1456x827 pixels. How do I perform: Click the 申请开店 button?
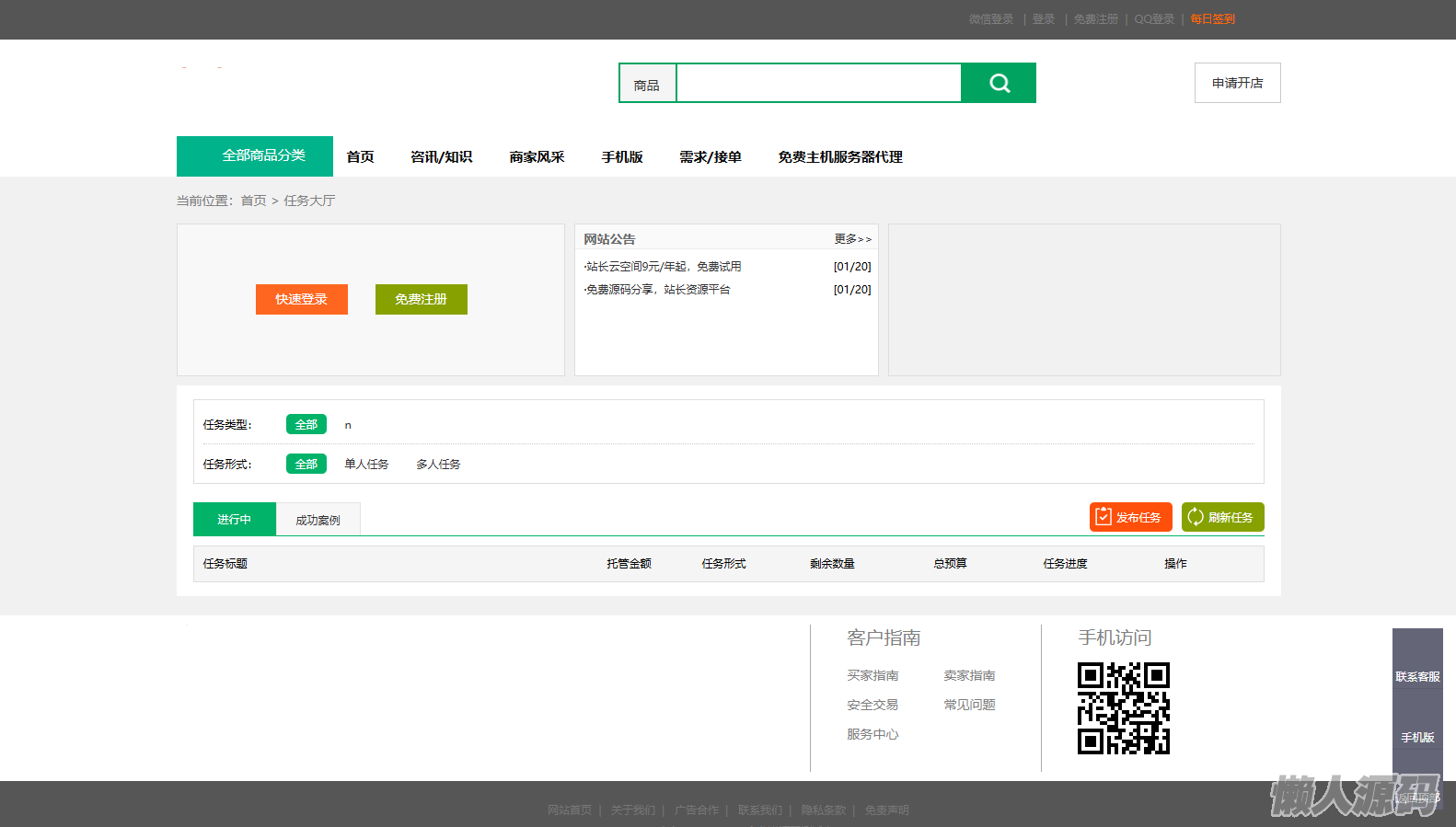(x=1237, y=83)
